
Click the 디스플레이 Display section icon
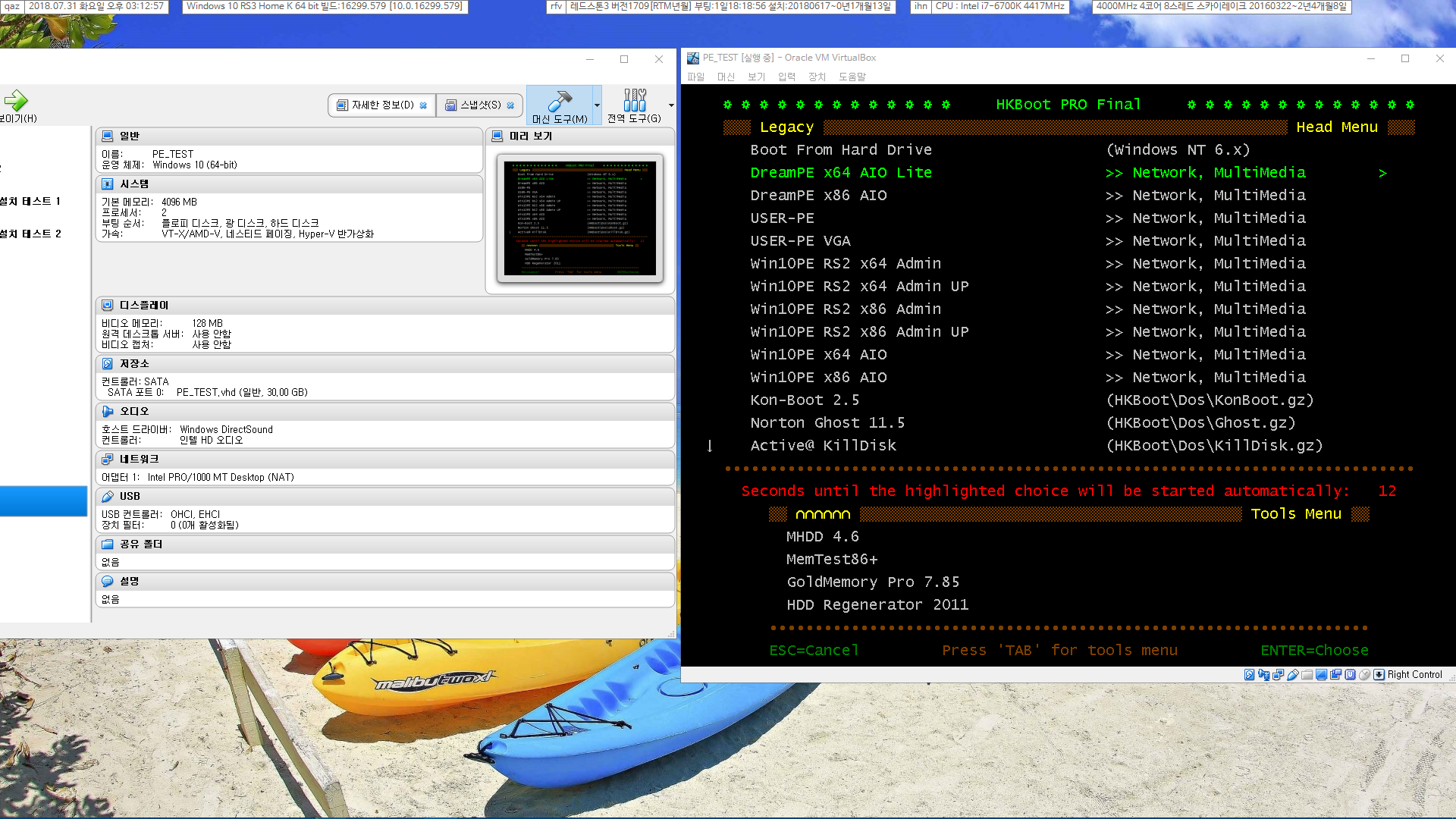click(x=108, y=305)
